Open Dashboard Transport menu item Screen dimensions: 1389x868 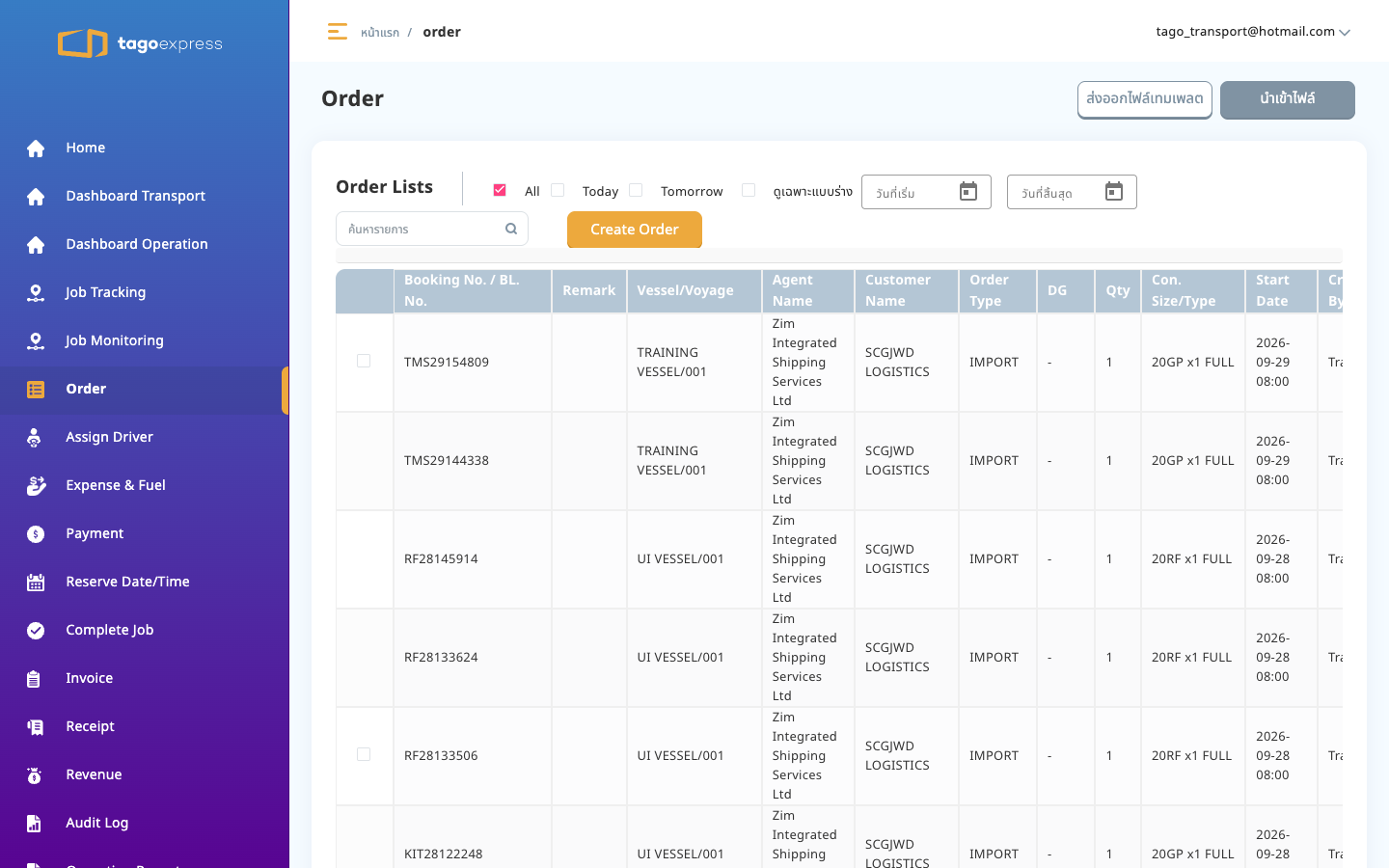click(x=145, y=196)
